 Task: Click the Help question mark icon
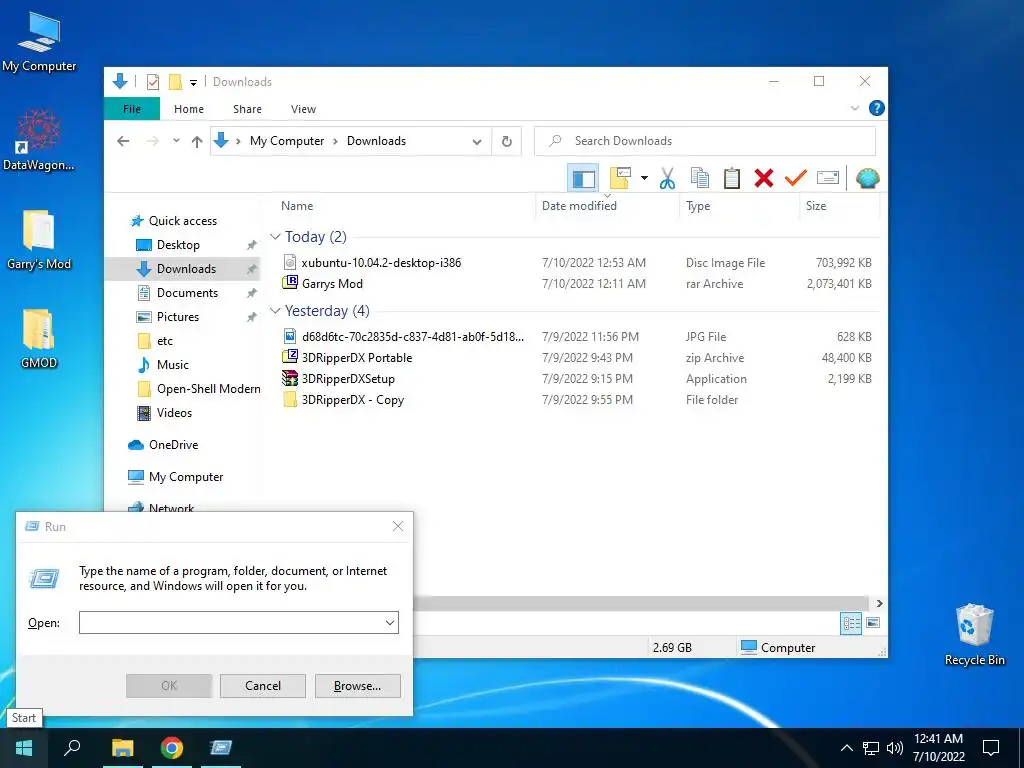click(876, 108)
